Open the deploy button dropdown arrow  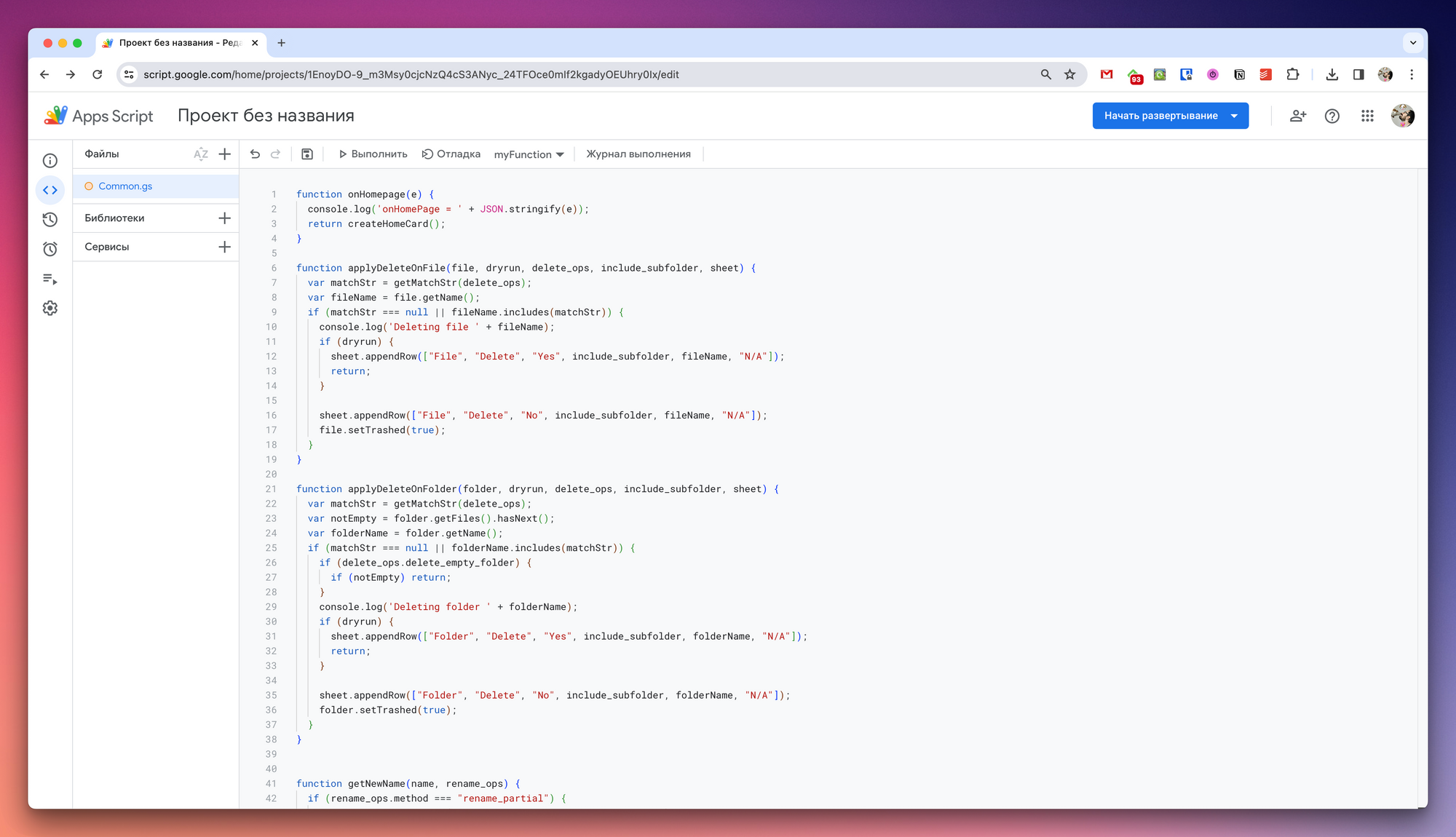pyautogui.click(x=1234, y=116)
